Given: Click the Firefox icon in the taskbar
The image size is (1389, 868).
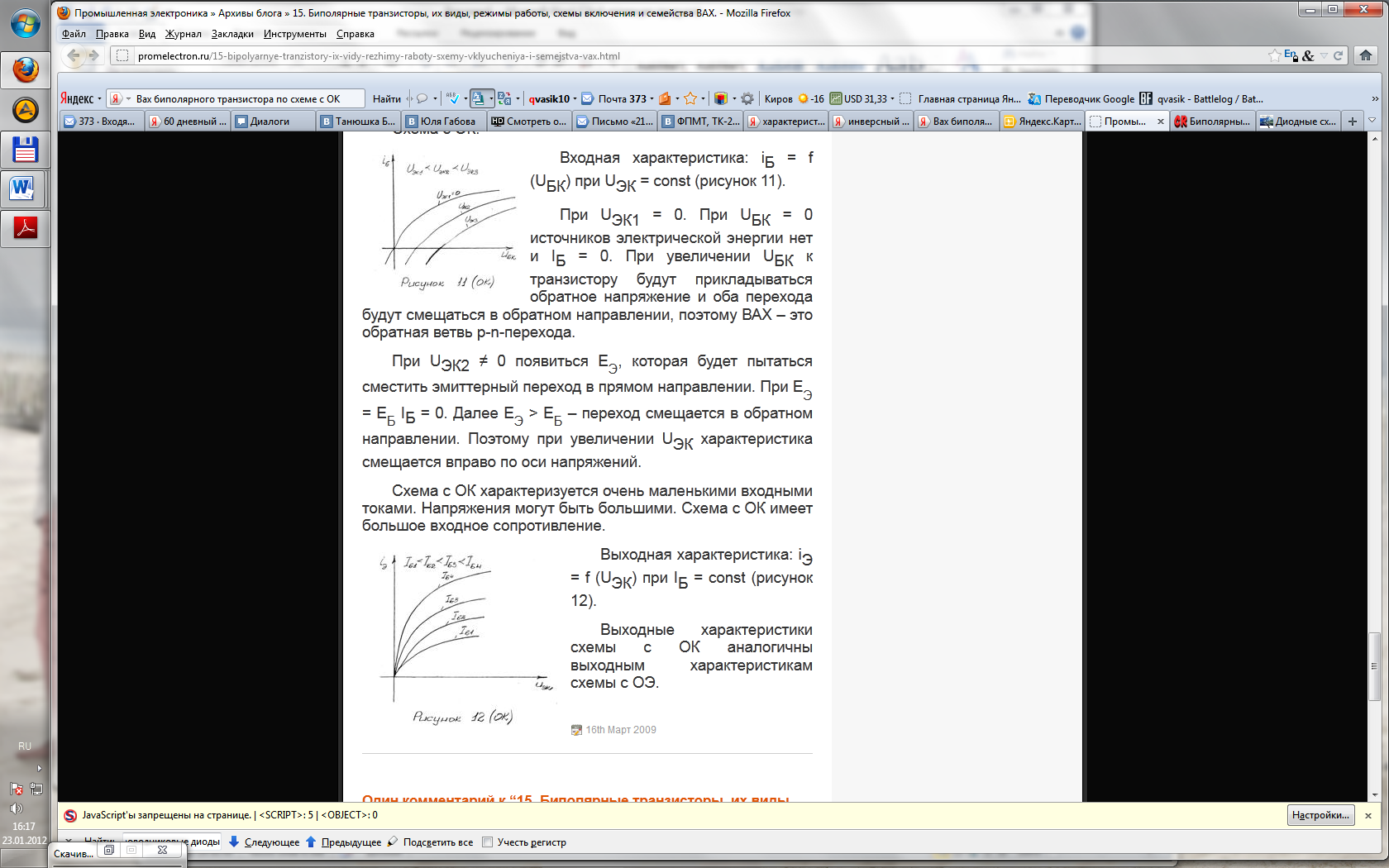Looking at the screenshot, I should [x=25, y=69].
